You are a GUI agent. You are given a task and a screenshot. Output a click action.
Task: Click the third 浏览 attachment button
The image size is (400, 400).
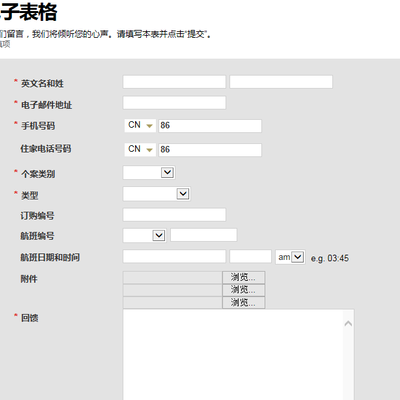point(244,303)
